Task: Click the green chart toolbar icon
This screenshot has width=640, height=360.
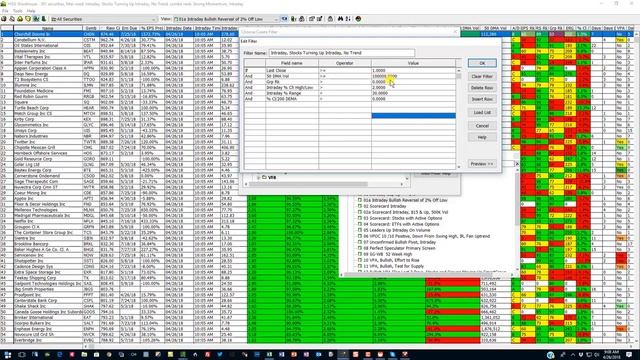Action: (36, 19)
